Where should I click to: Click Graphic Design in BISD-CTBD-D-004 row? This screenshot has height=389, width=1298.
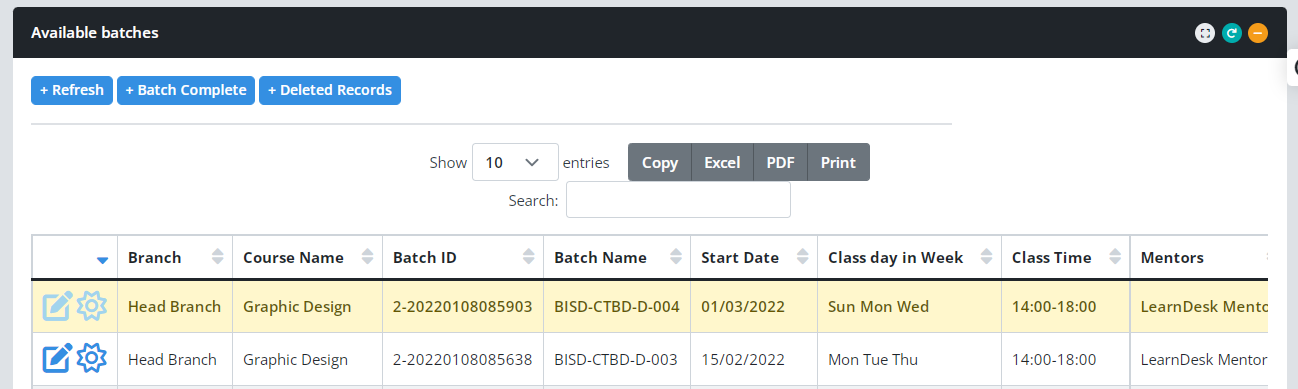(297, 307)
